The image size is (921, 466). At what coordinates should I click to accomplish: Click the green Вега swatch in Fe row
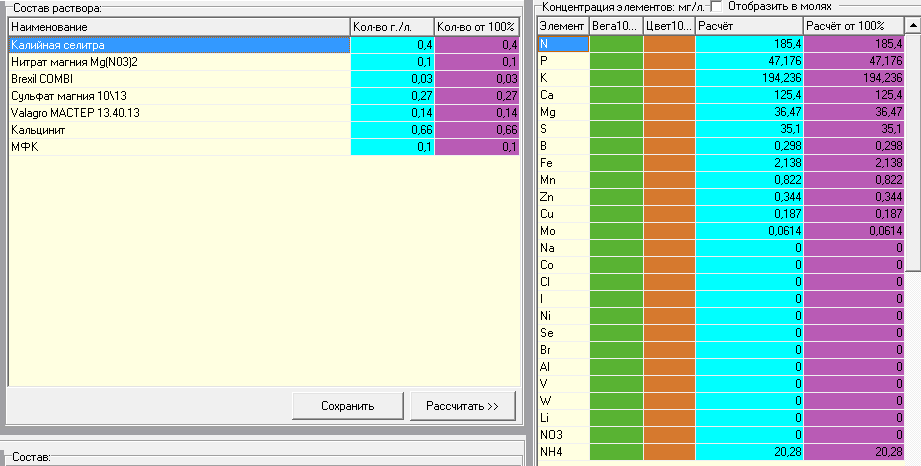coord(616,163)
